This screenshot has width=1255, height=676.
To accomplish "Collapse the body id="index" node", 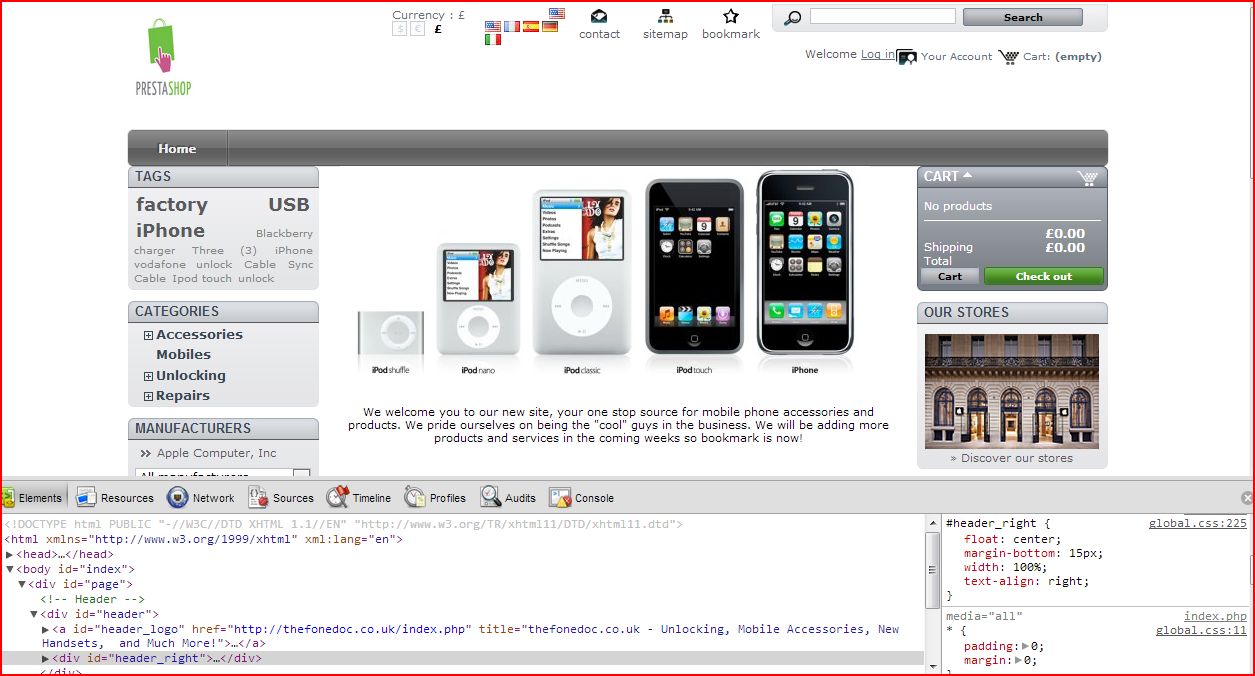I will click(10, 569).
